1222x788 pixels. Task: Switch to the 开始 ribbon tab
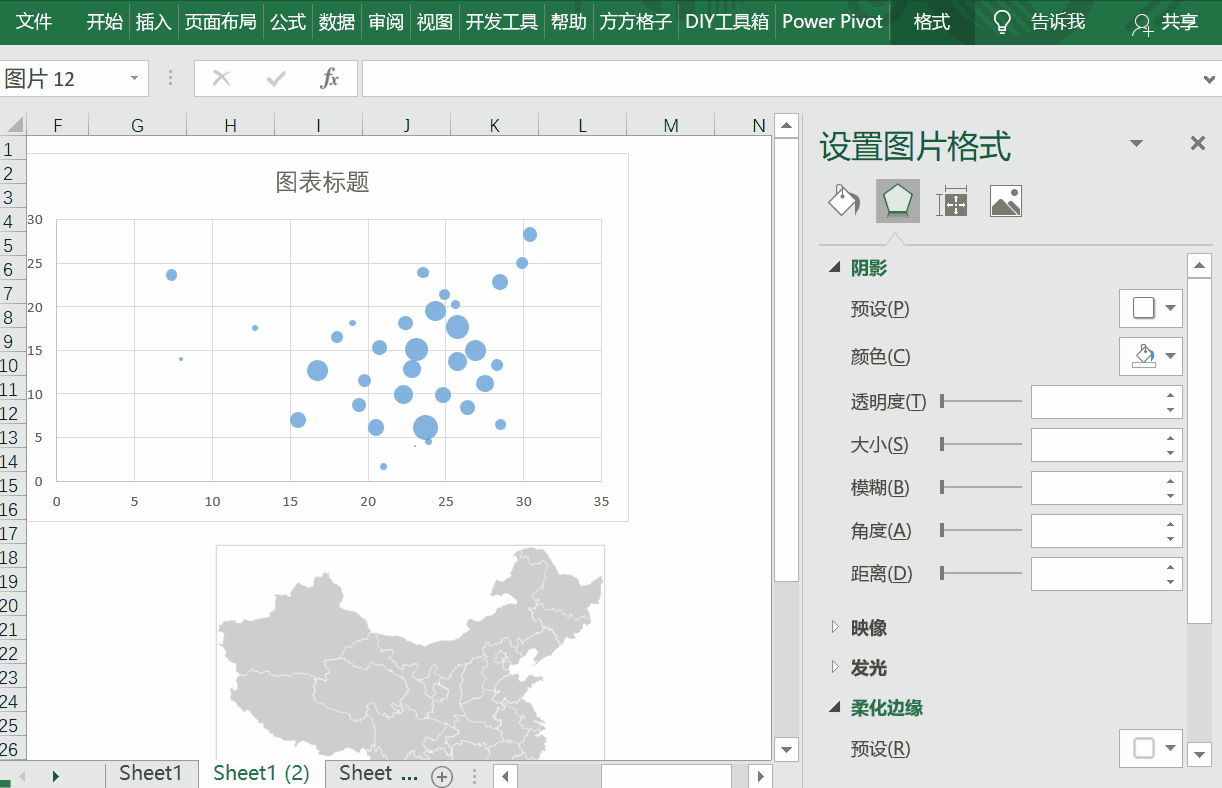[x=104, y=22]
